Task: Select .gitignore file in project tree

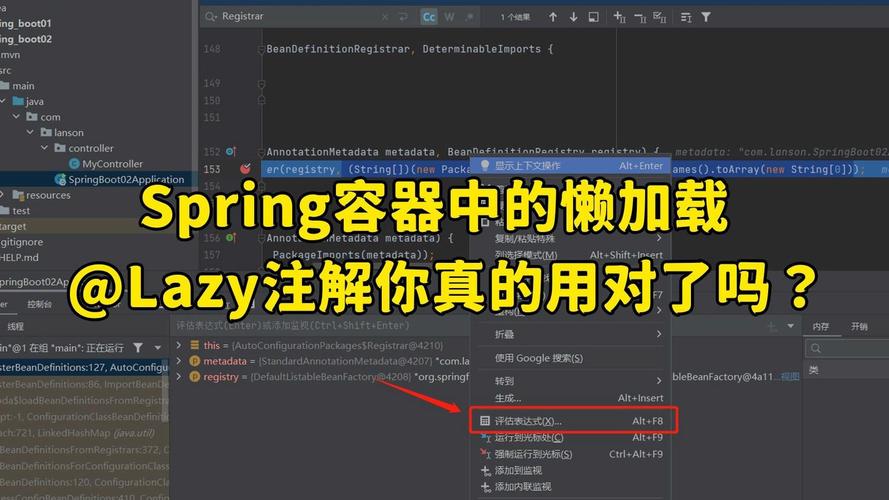Action: tap(22, 241)
